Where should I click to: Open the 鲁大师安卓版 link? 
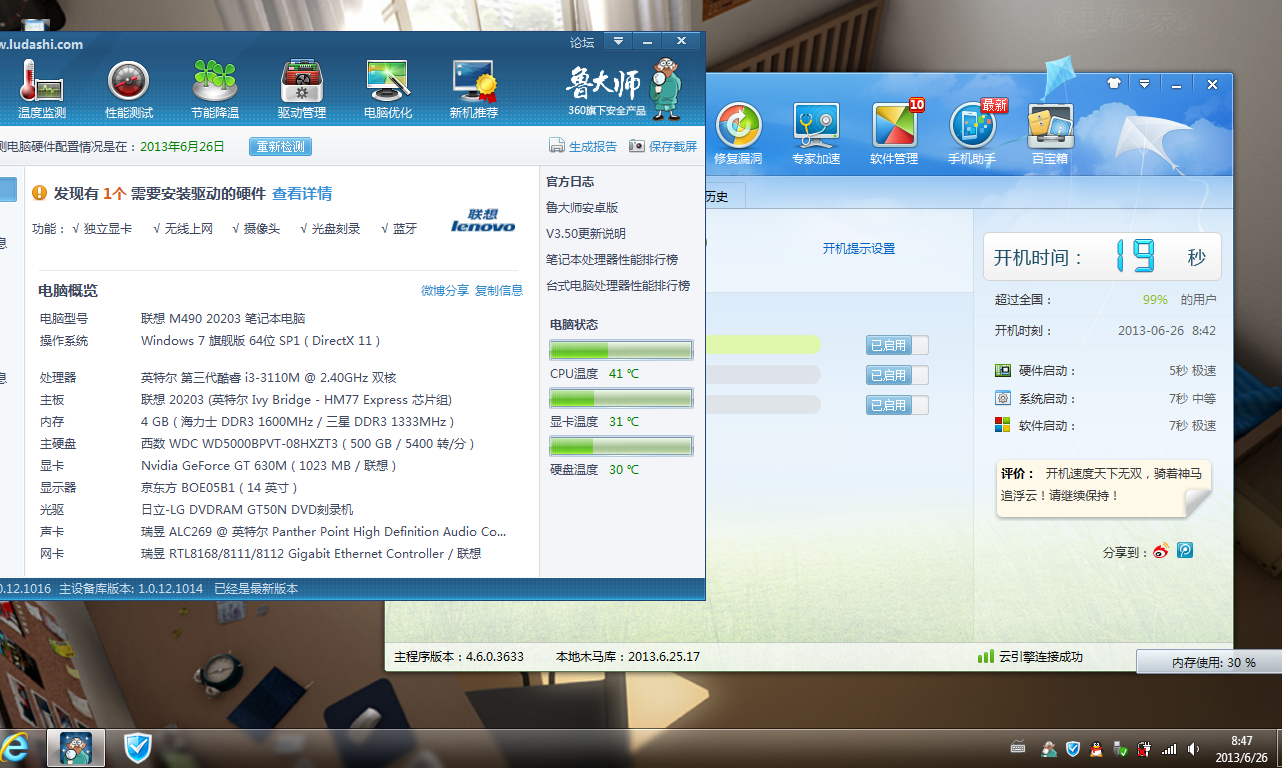(582, 208)
